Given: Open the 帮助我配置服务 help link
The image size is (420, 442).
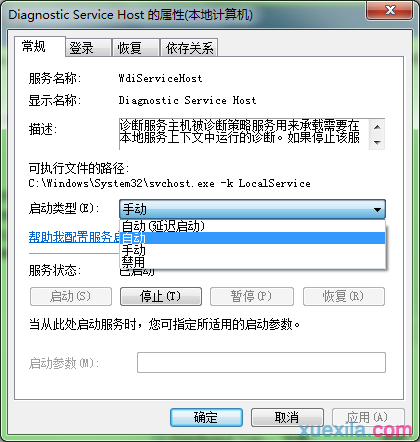Looking at the screenshot, I should (x=74, y=237).
